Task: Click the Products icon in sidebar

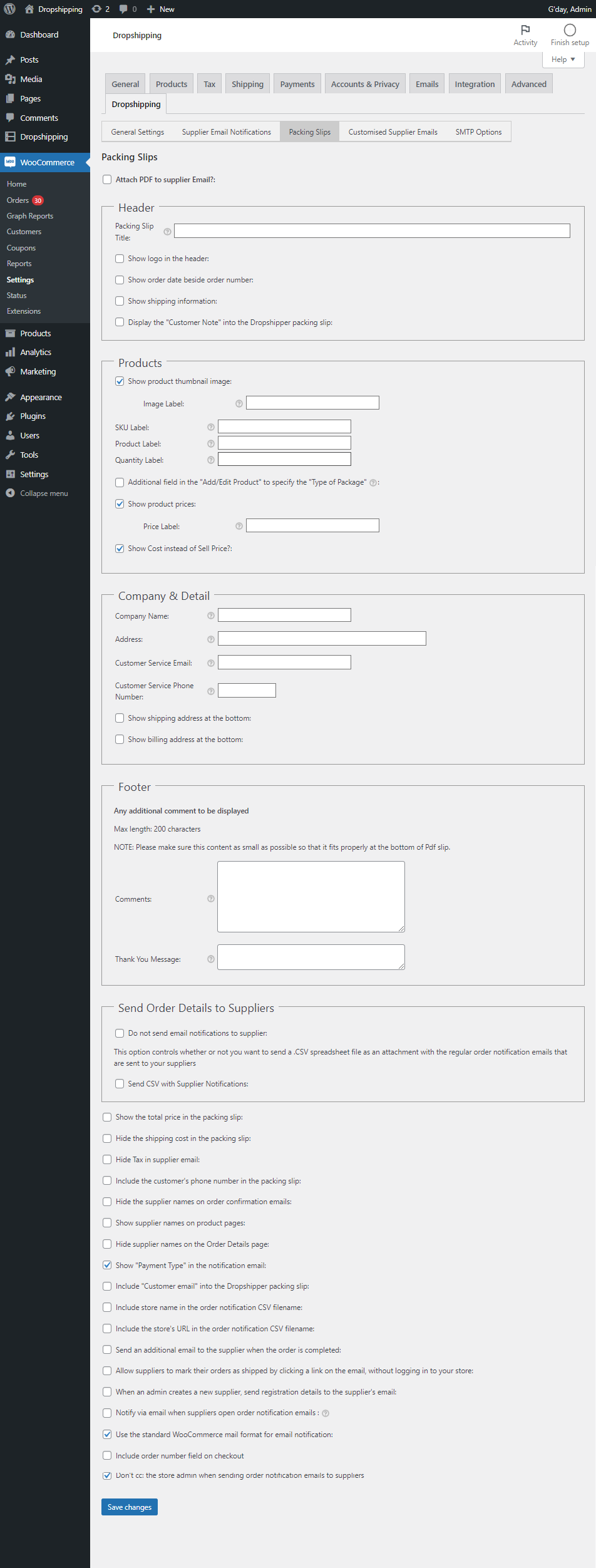Action: click(10, 333)
